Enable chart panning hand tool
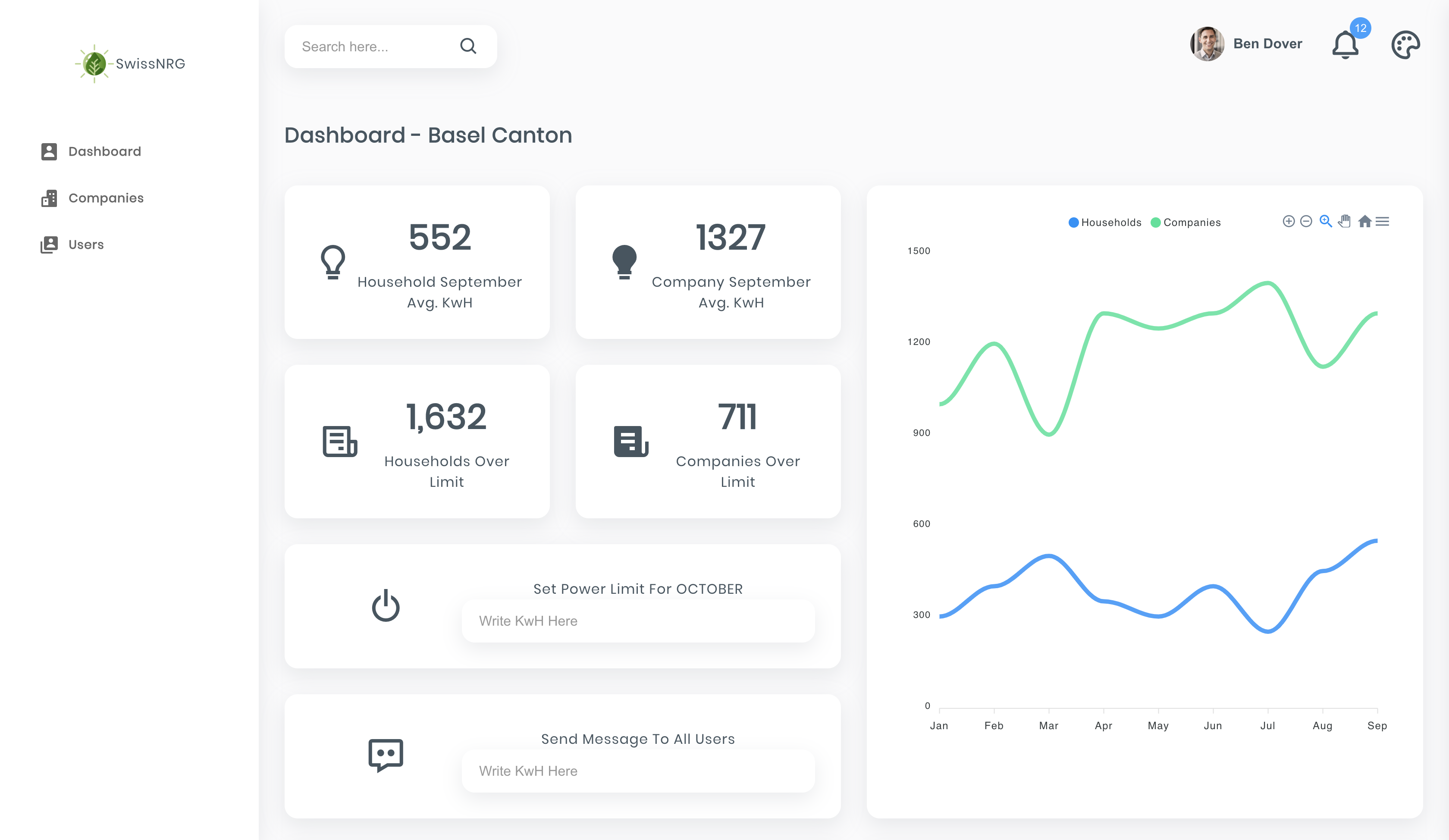Viewport: 1449px width, 840px height. pyautogui.click(x=1344, y=221)
